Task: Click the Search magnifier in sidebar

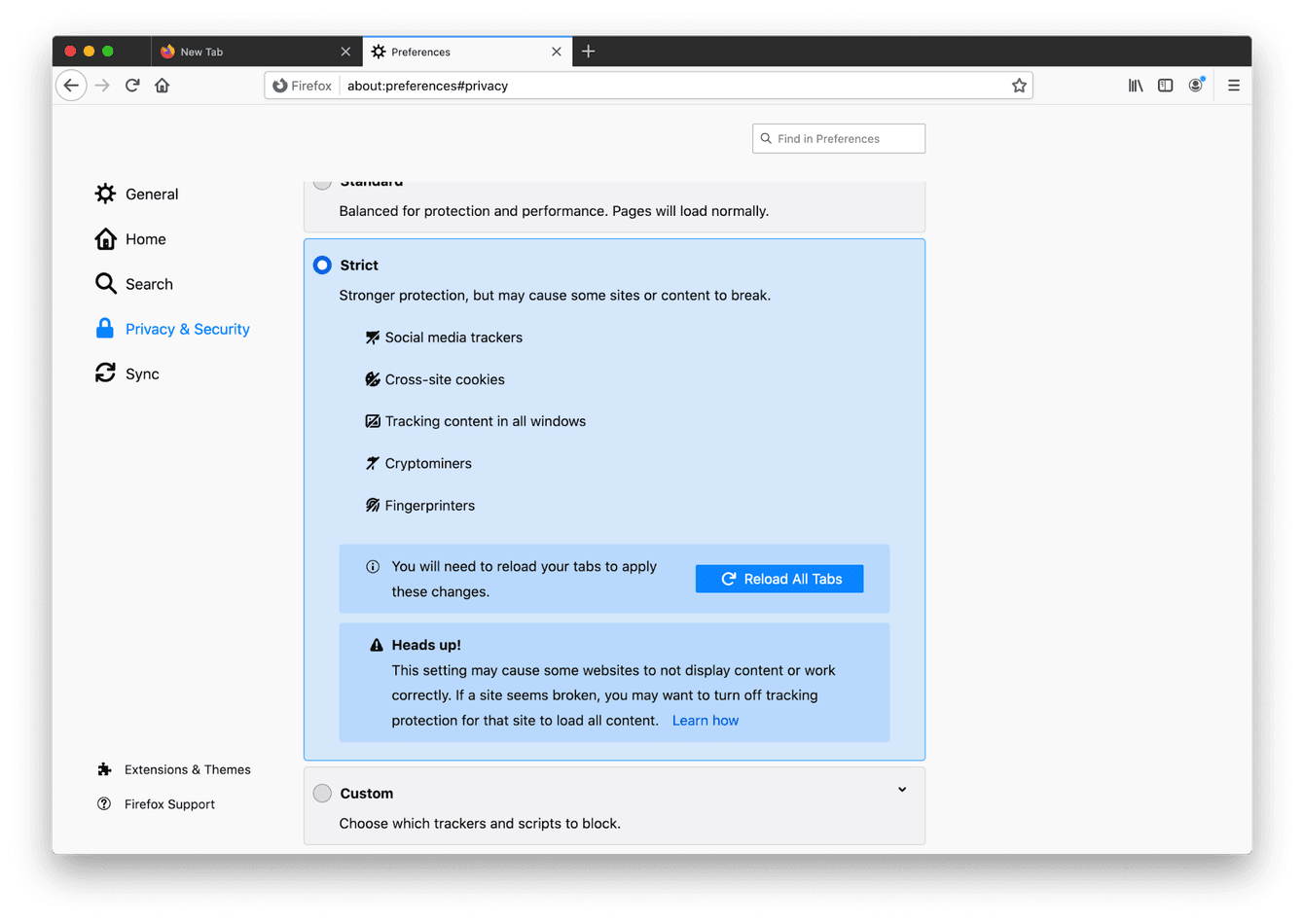Action: 105,283
